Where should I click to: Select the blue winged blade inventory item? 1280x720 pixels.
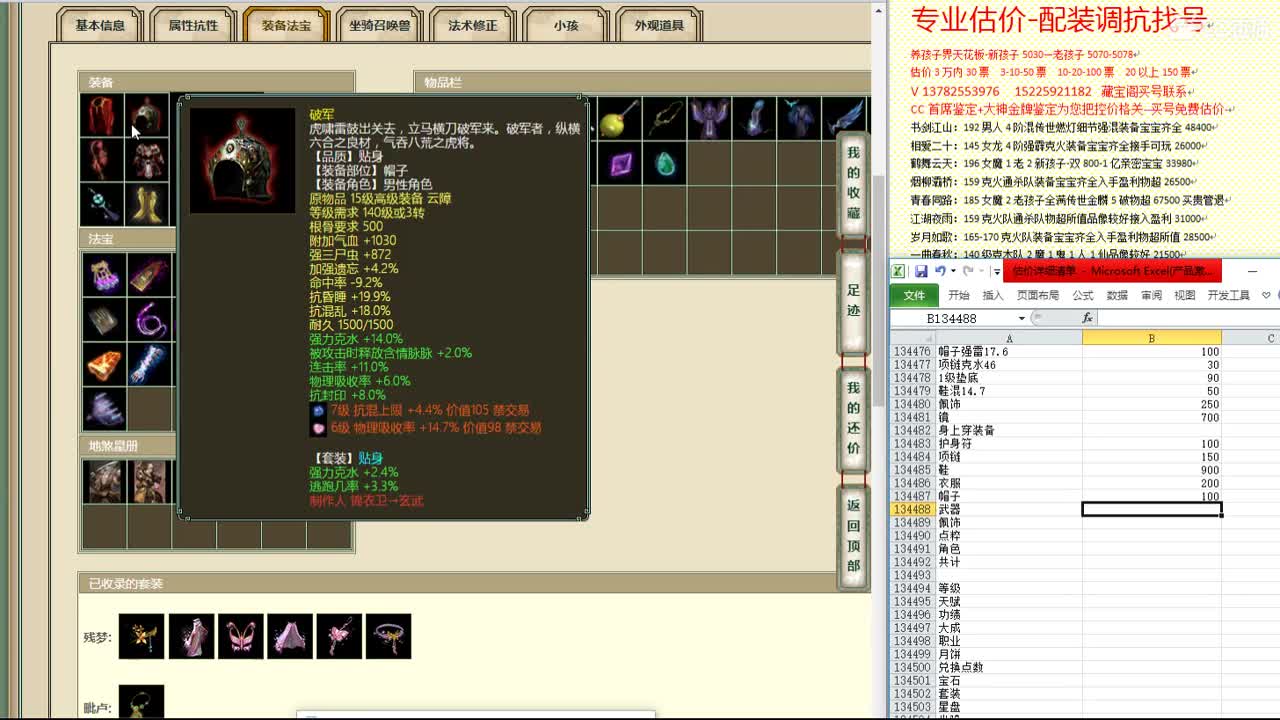tap(845, 118)
